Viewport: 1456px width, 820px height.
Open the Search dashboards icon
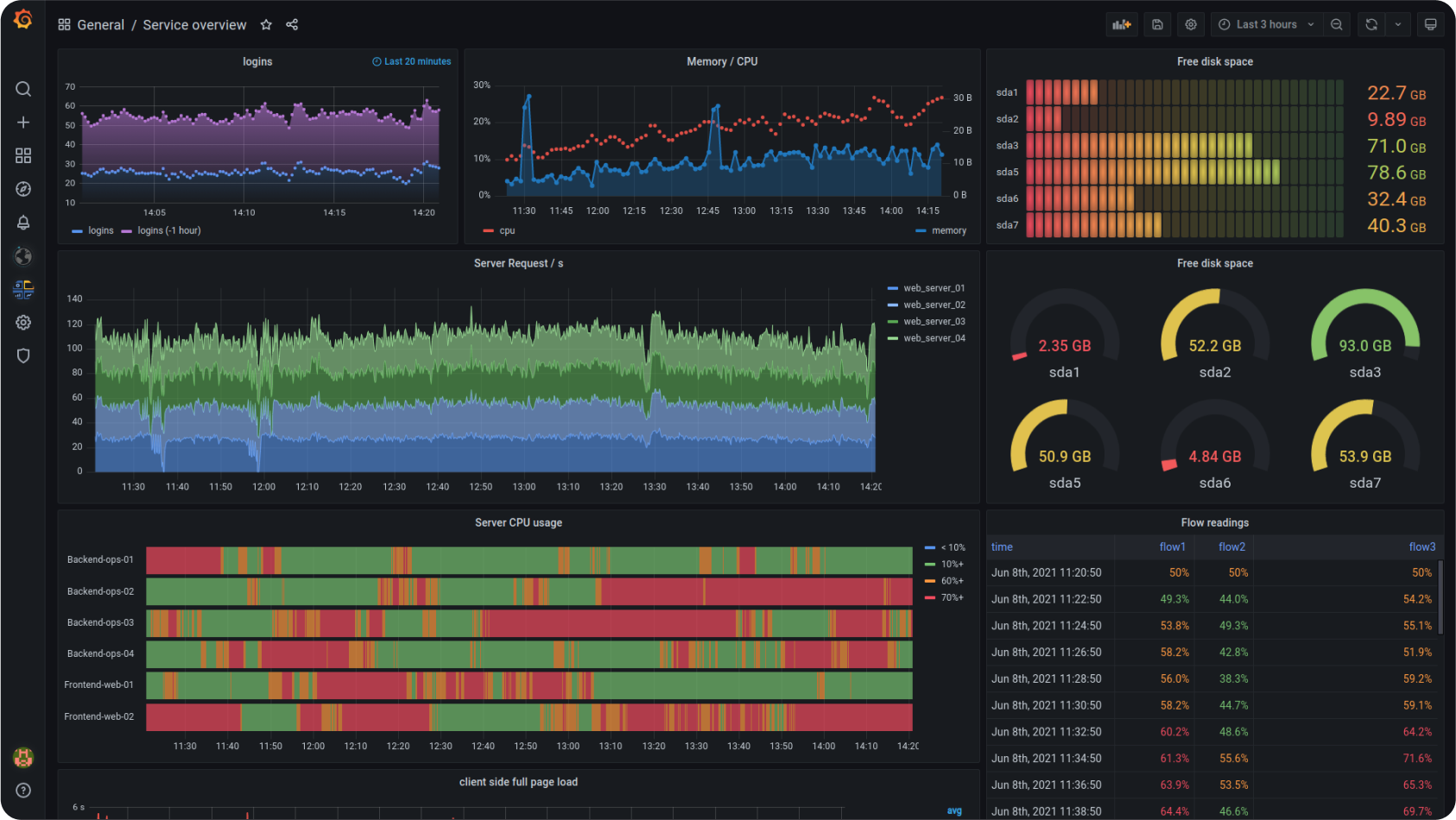[x=23, y=89]
